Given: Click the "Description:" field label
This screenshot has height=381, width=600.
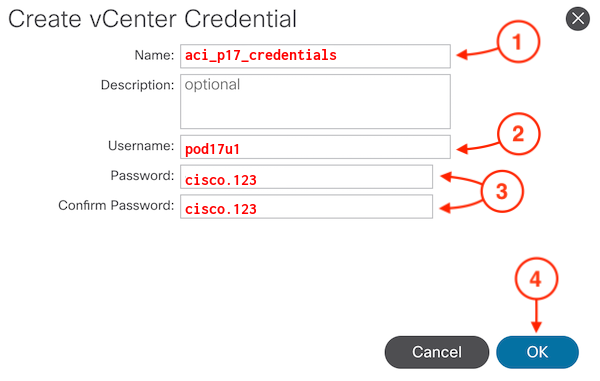Looking at the screenshot, I should pos(137,85).
